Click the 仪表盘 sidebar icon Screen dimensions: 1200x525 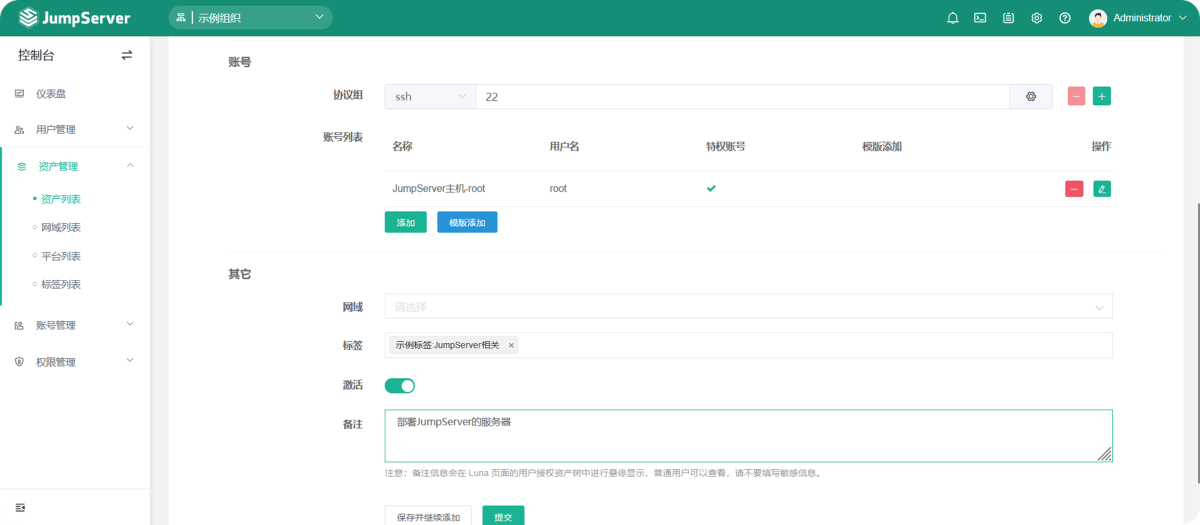pos(20,93)
